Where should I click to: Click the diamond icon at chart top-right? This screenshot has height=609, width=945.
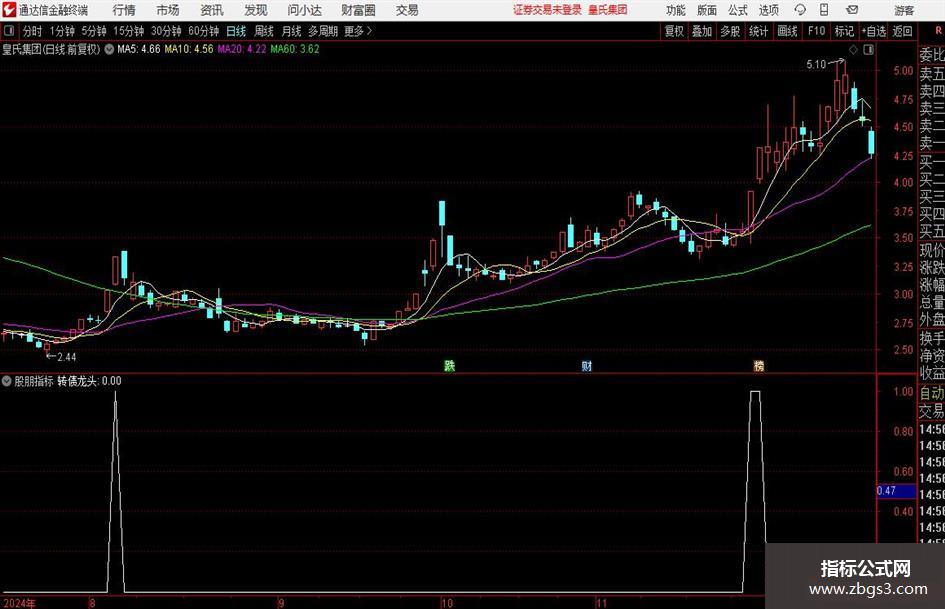853,50
